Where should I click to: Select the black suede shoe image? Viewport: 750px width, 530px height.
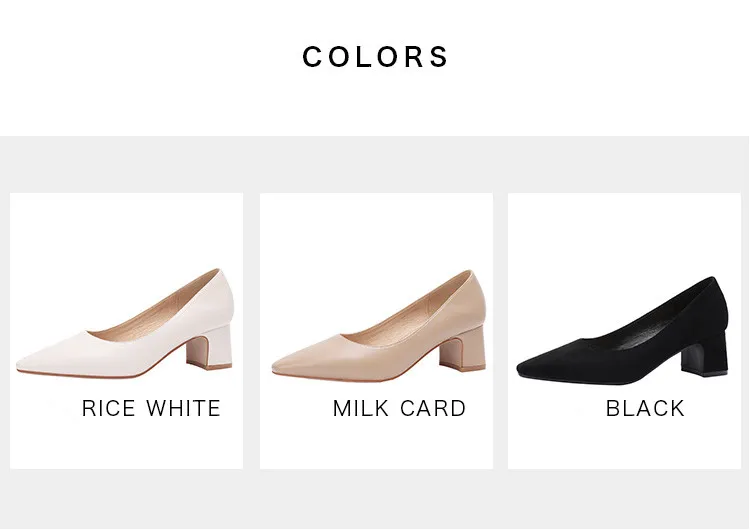pos(622,331)
